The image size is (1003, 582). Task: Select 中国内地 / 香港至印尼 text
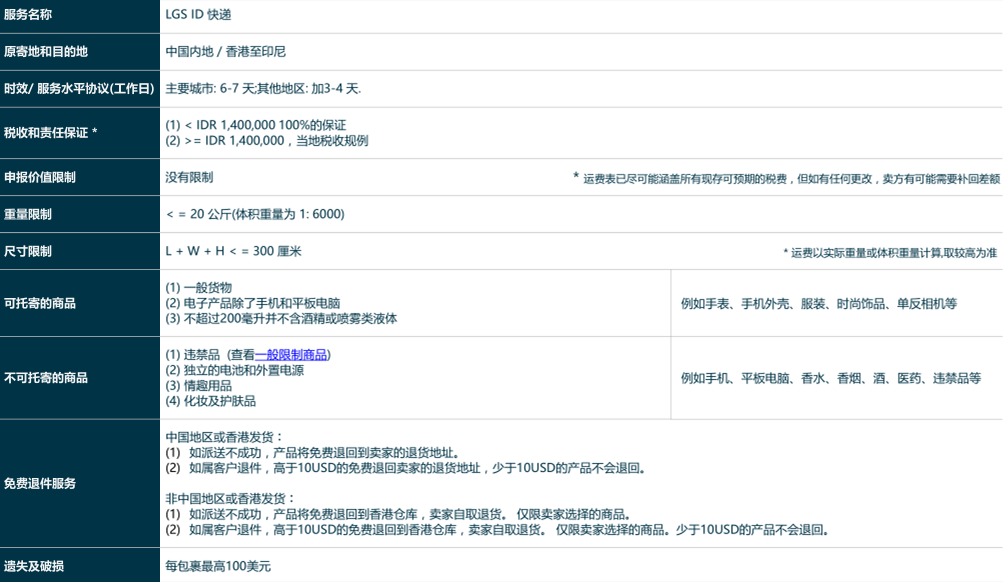(x=225, y=52)
